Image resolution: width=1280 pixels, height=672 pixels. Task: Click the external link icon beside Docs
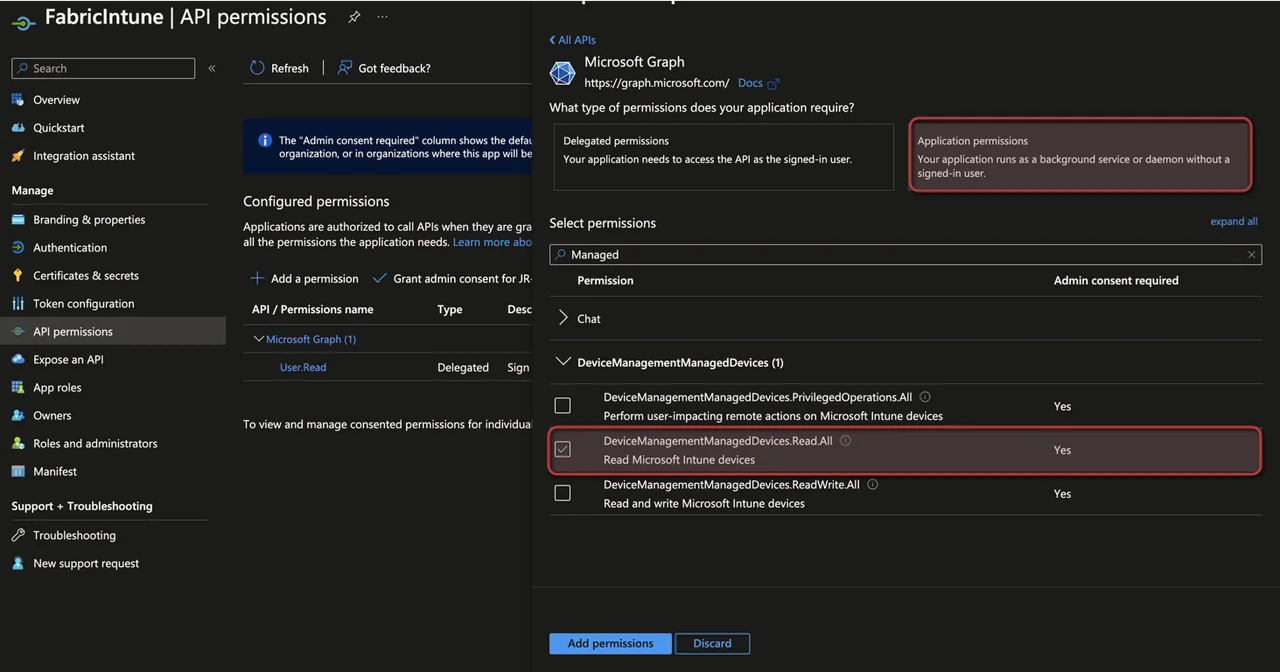pos(773,84)
